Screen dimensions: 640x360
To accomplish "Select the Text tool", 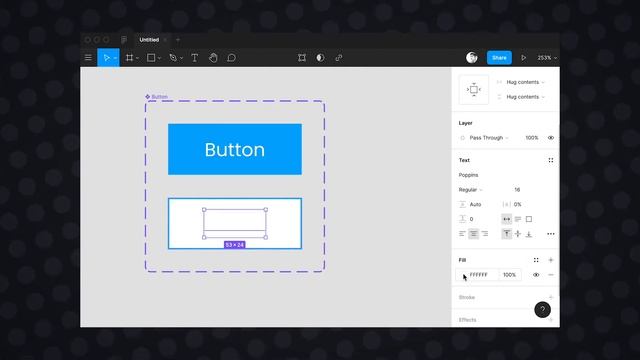I will coord(195,58).
